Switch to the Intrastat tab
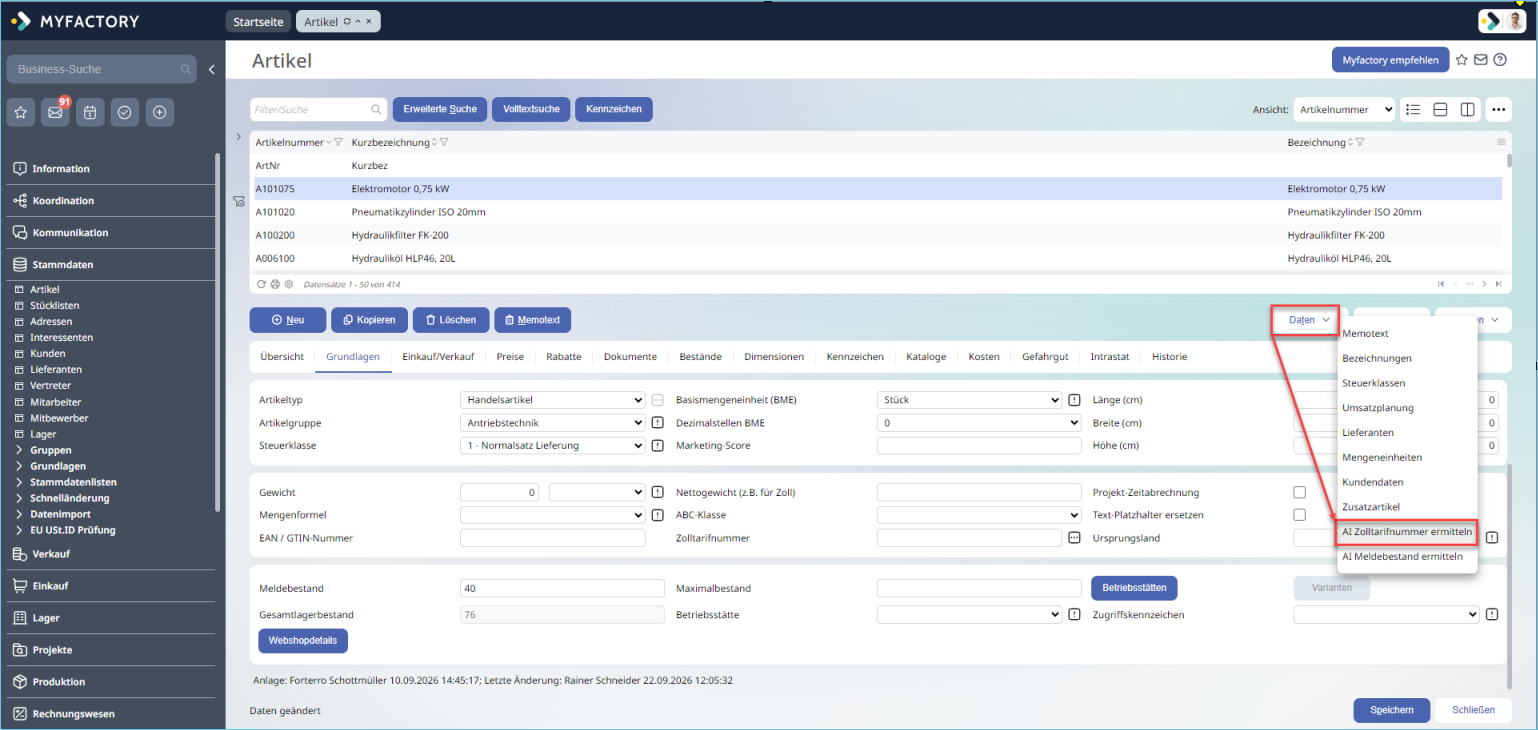The height and width of the screenshot is (730, 1538). coord(1110,356)
